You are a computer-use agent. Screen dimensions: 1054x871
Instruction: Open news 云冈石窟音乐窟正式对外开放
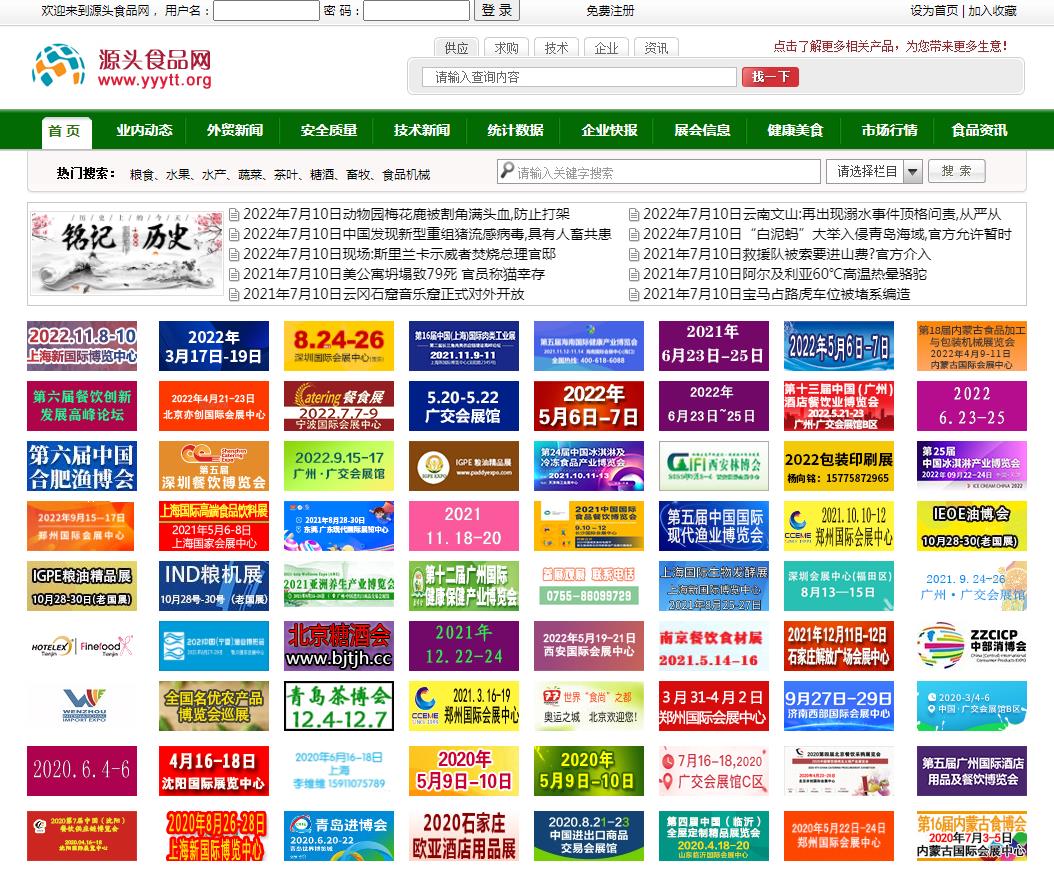pyautogui.click(x=384, y=294)
